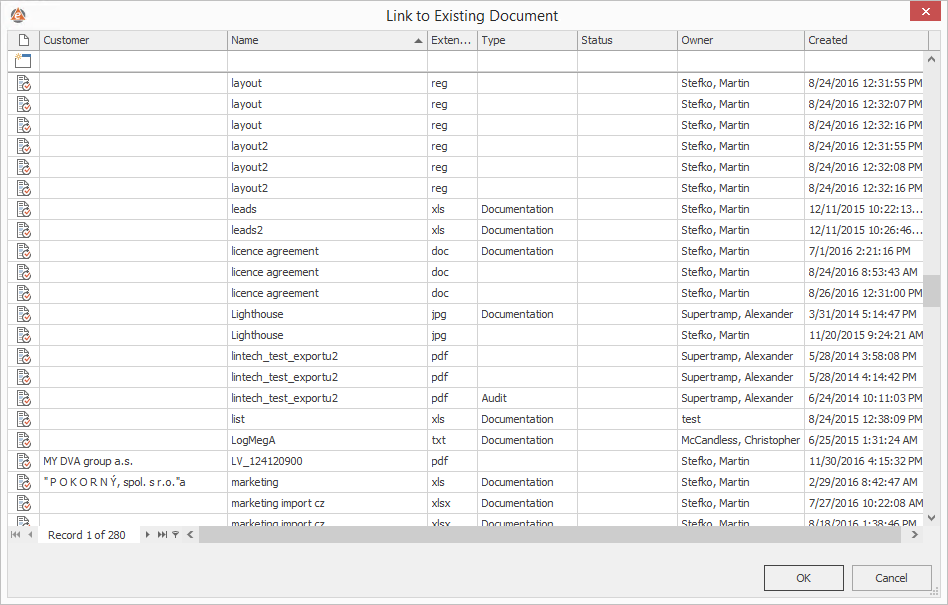Click the filter row indicator icon
The height and width of the screenshot is (605, 948).
click(23, 61)
